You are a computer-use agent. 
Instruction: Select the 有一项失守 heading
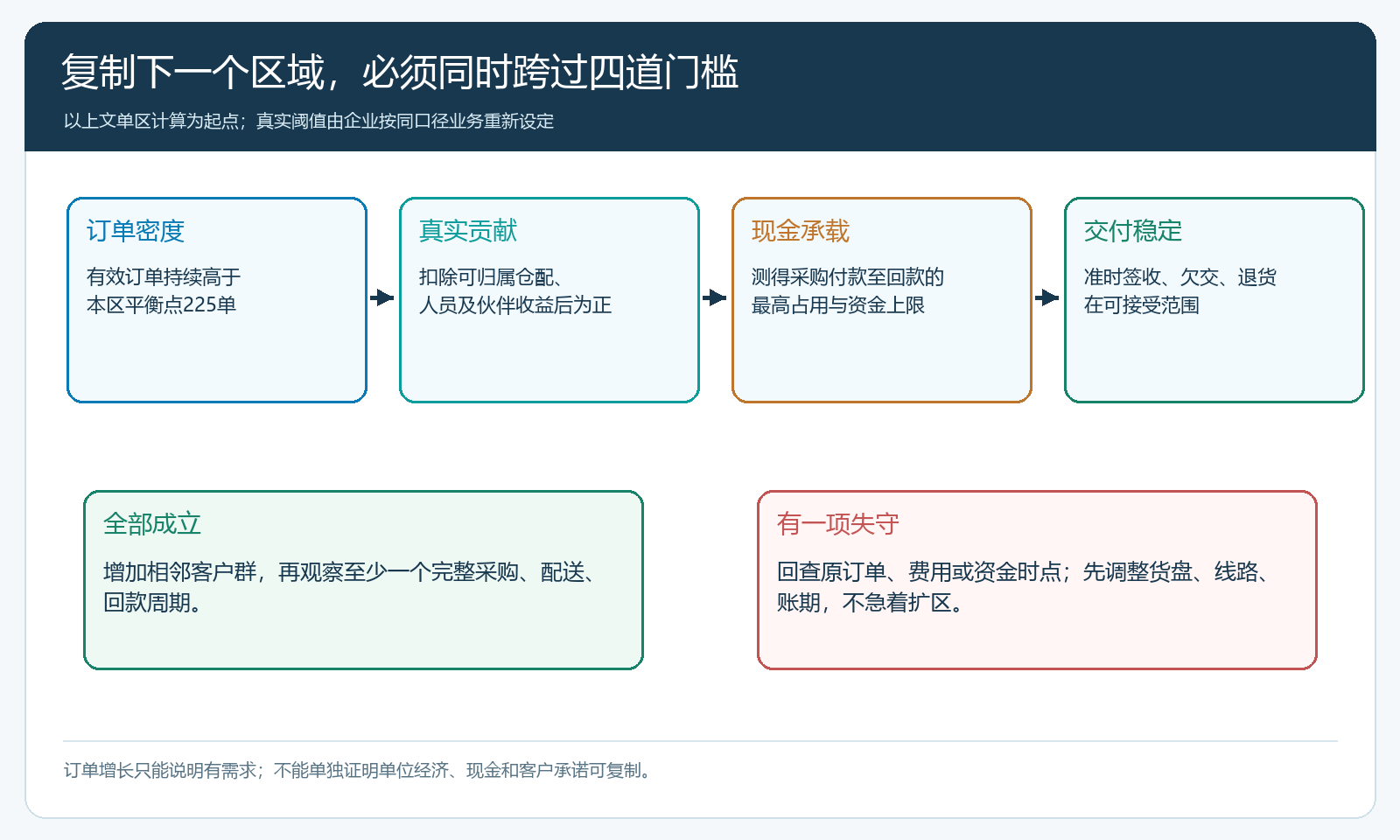(x=838, y=524)
